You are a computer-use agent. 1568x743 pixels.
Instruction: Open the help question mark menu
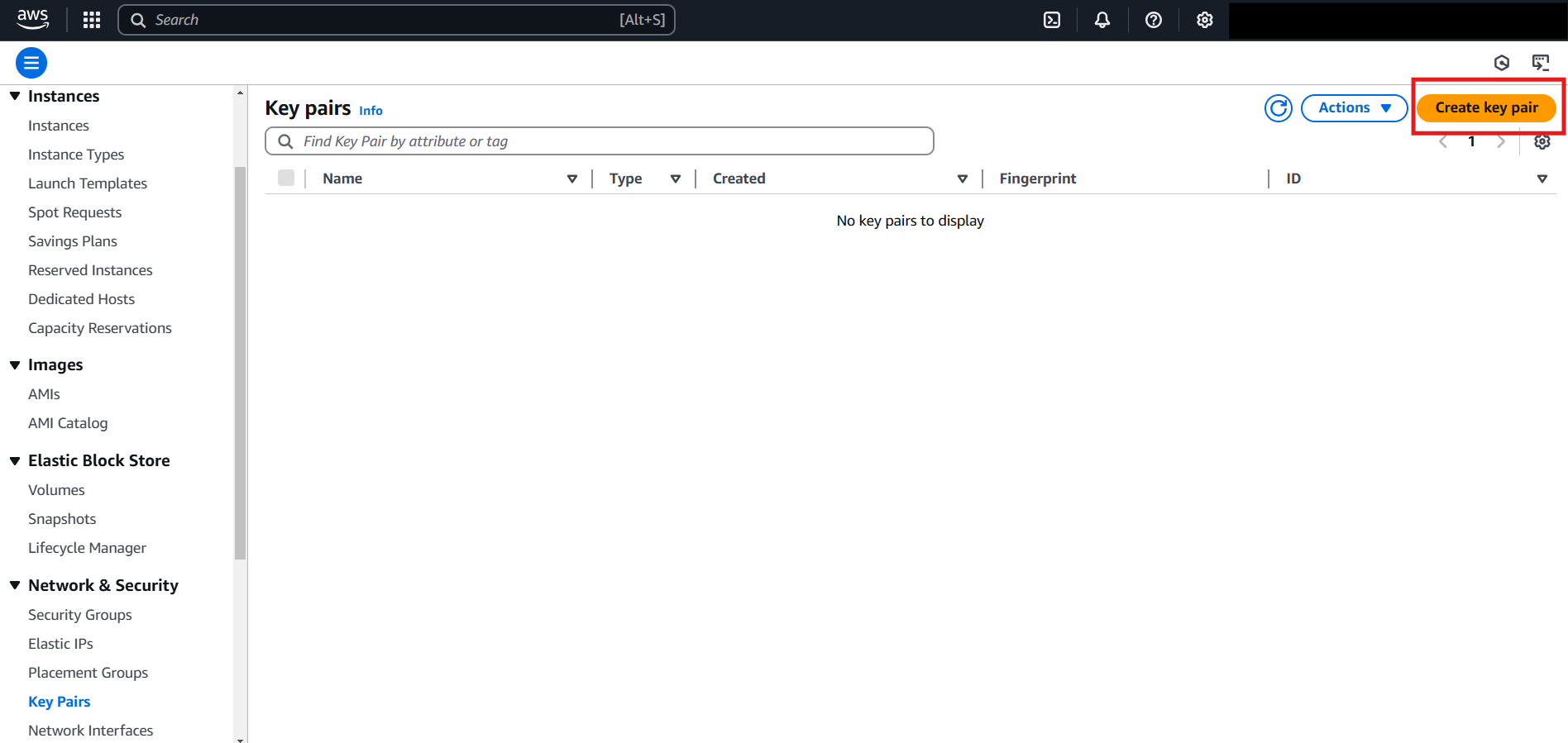pyautogui.click(x=1154, y=20)
